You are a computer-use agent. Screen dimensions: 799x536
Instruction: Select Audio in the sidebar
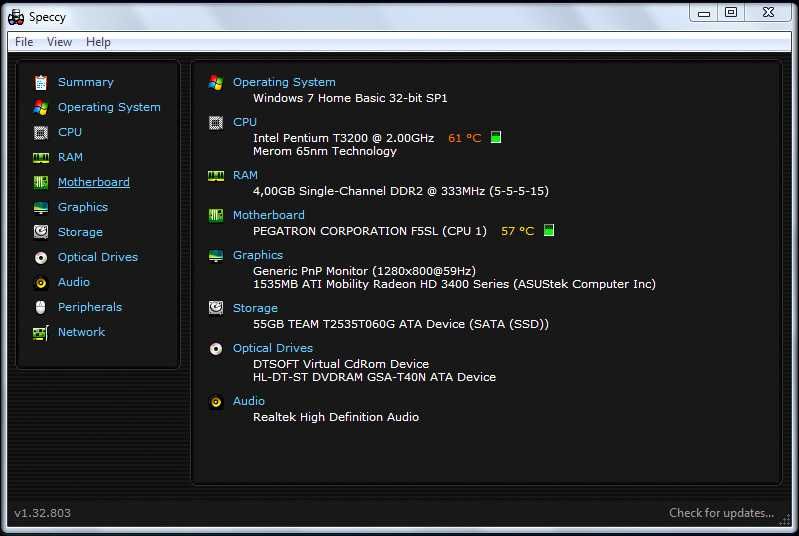click(x=74, y=282)
